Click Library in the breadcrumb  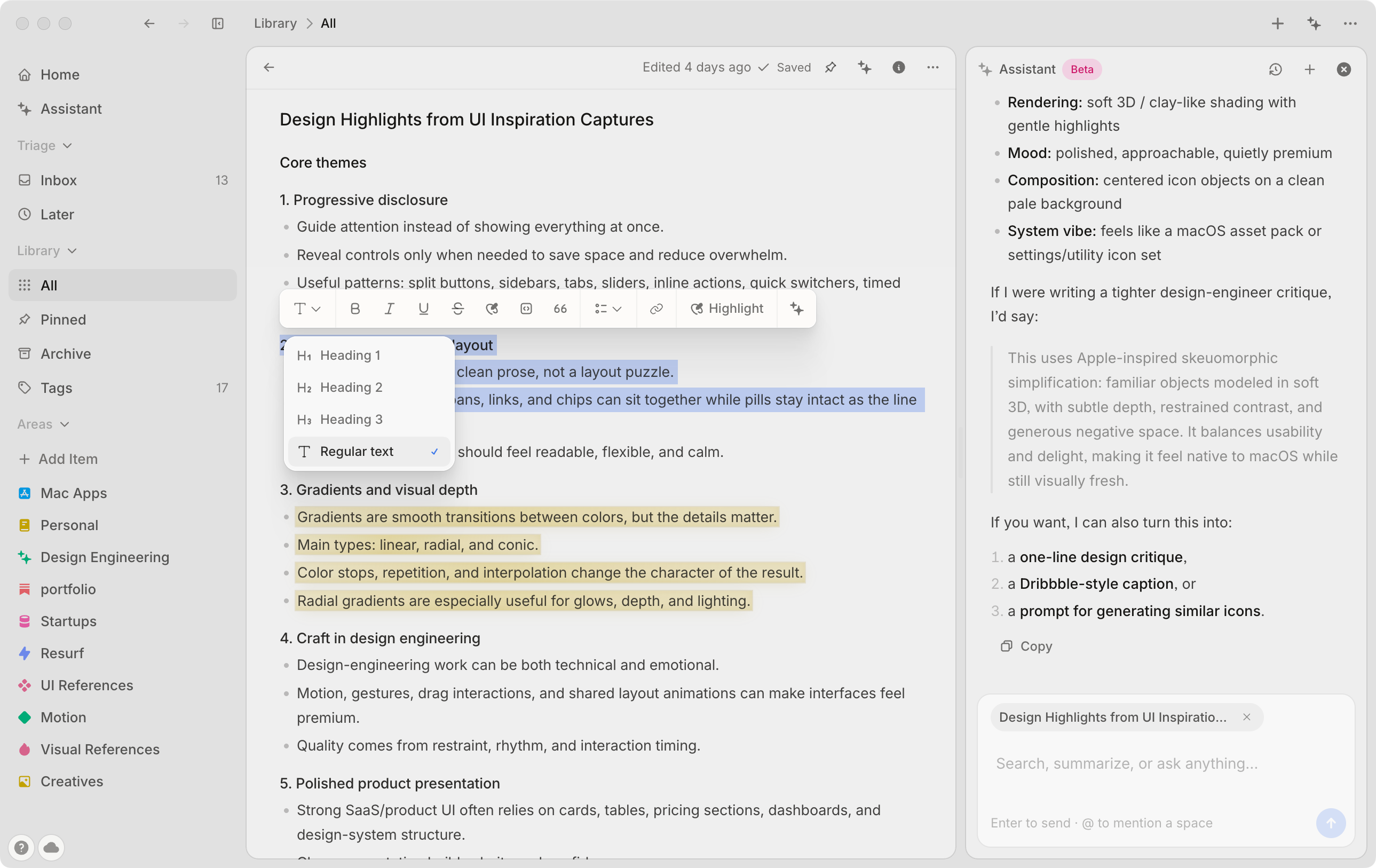tap(275, 23)
